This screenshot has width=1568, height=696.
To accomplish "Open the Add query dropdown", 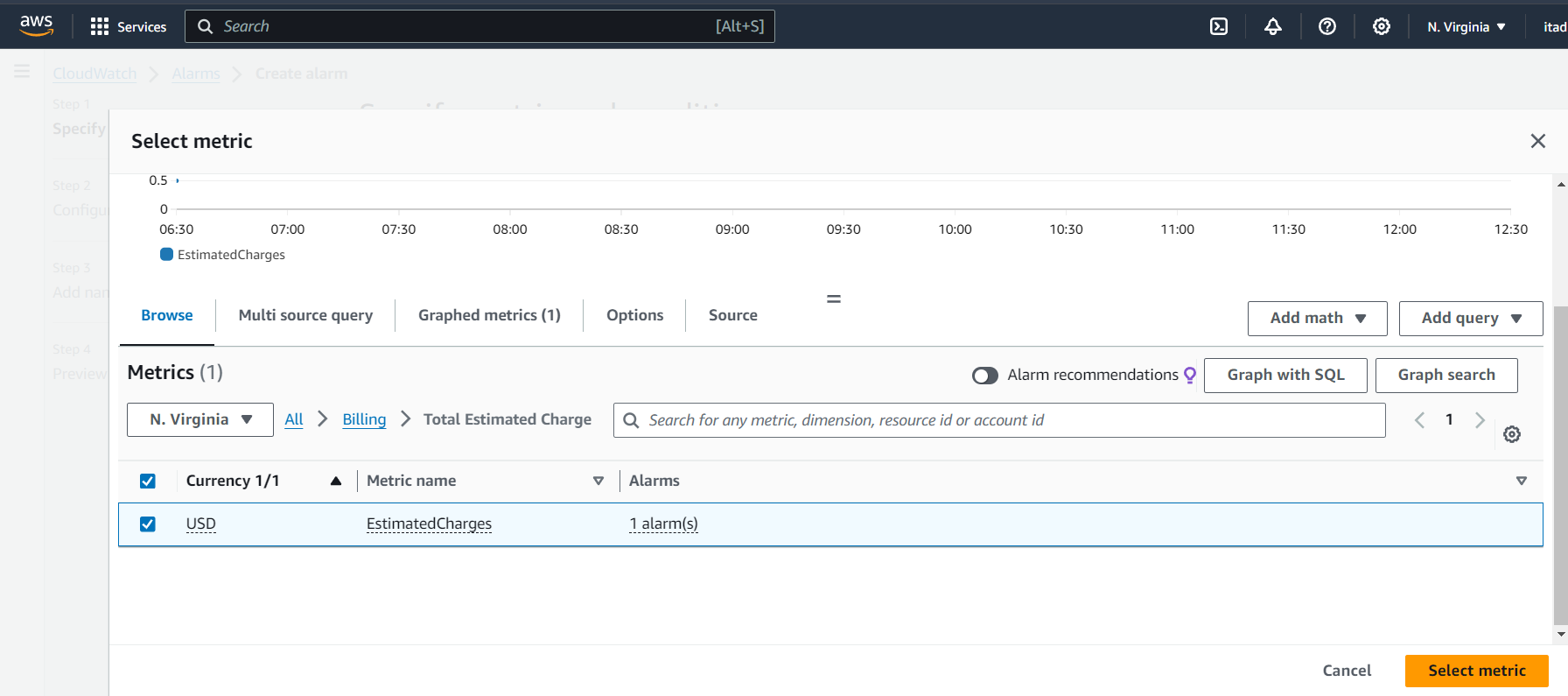I will pyautogui.click(x=1470, y=318).
